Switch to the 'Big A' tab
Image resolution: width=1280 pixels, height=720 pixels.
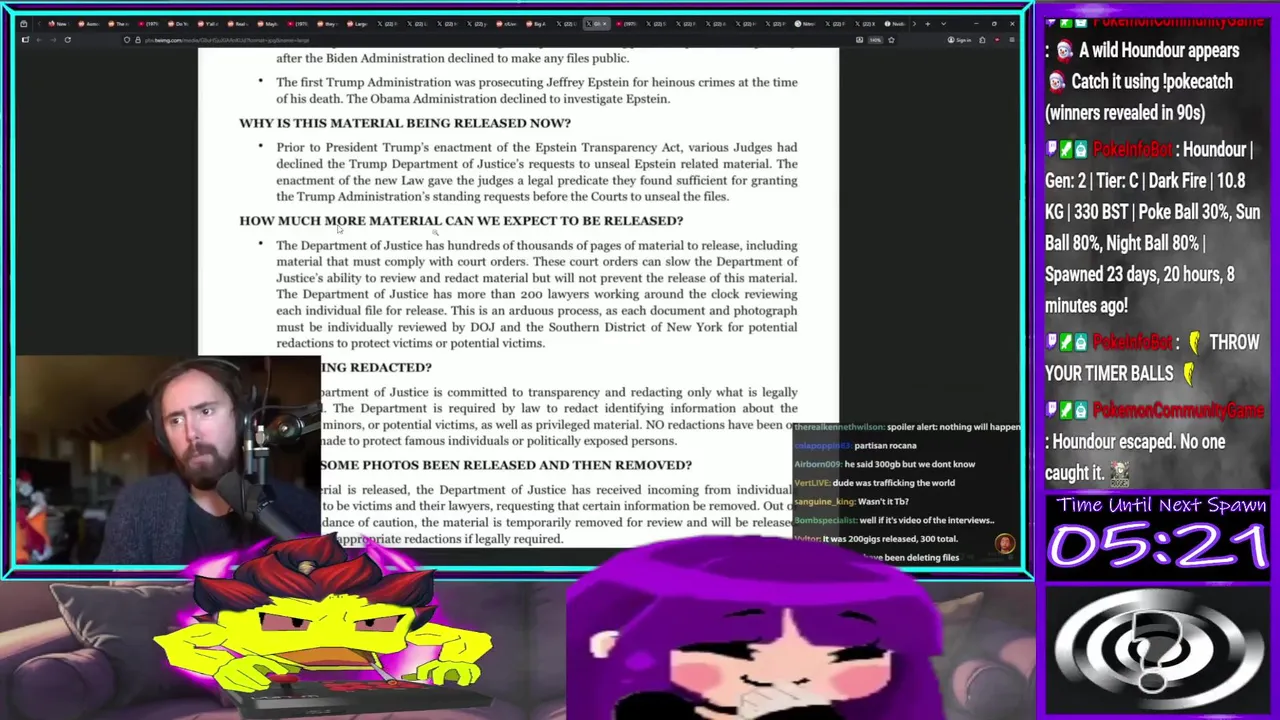(x=537, y=23)
